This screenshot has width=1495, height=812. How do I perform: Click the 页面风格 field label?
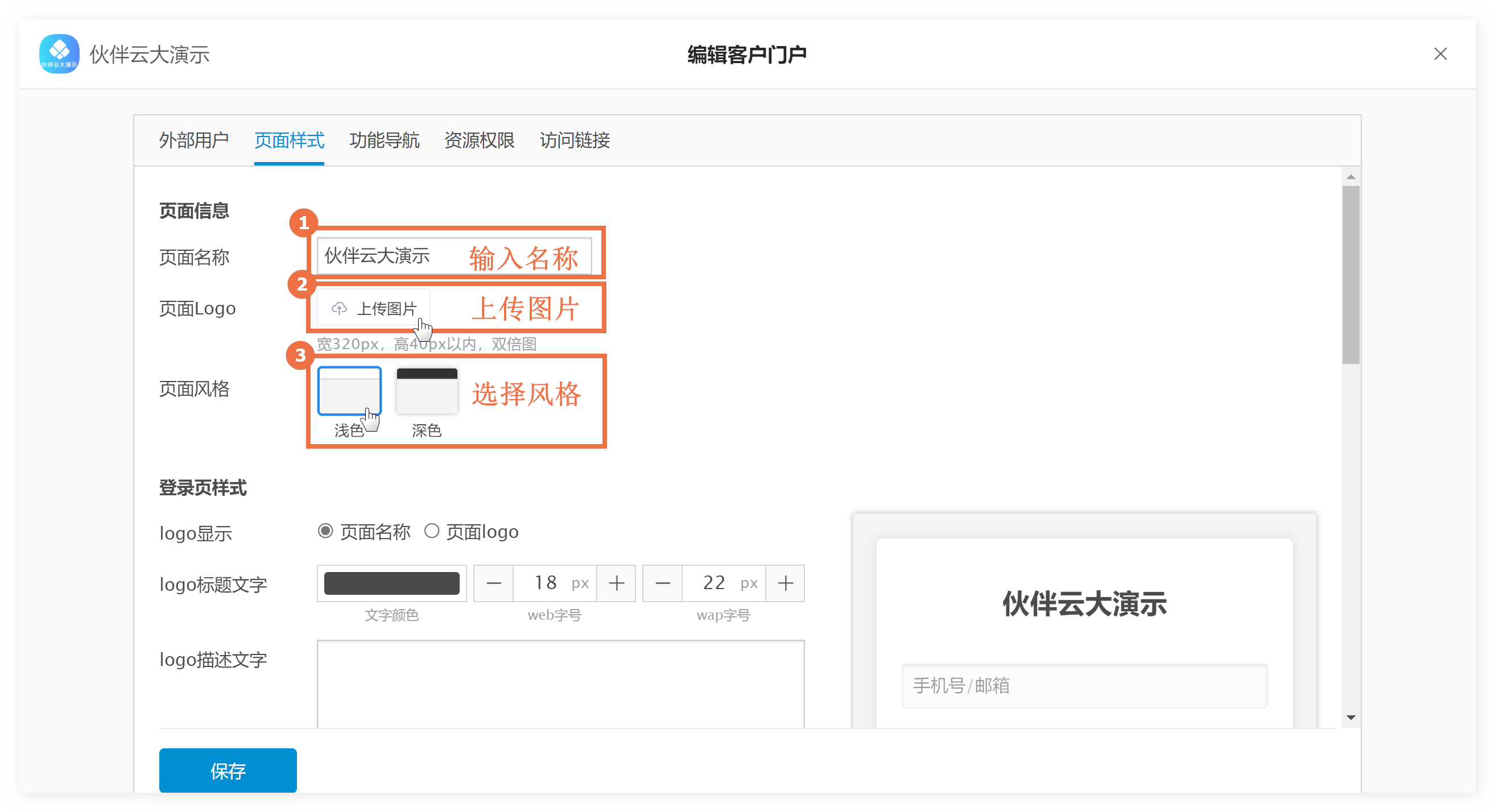coord(194,388)
